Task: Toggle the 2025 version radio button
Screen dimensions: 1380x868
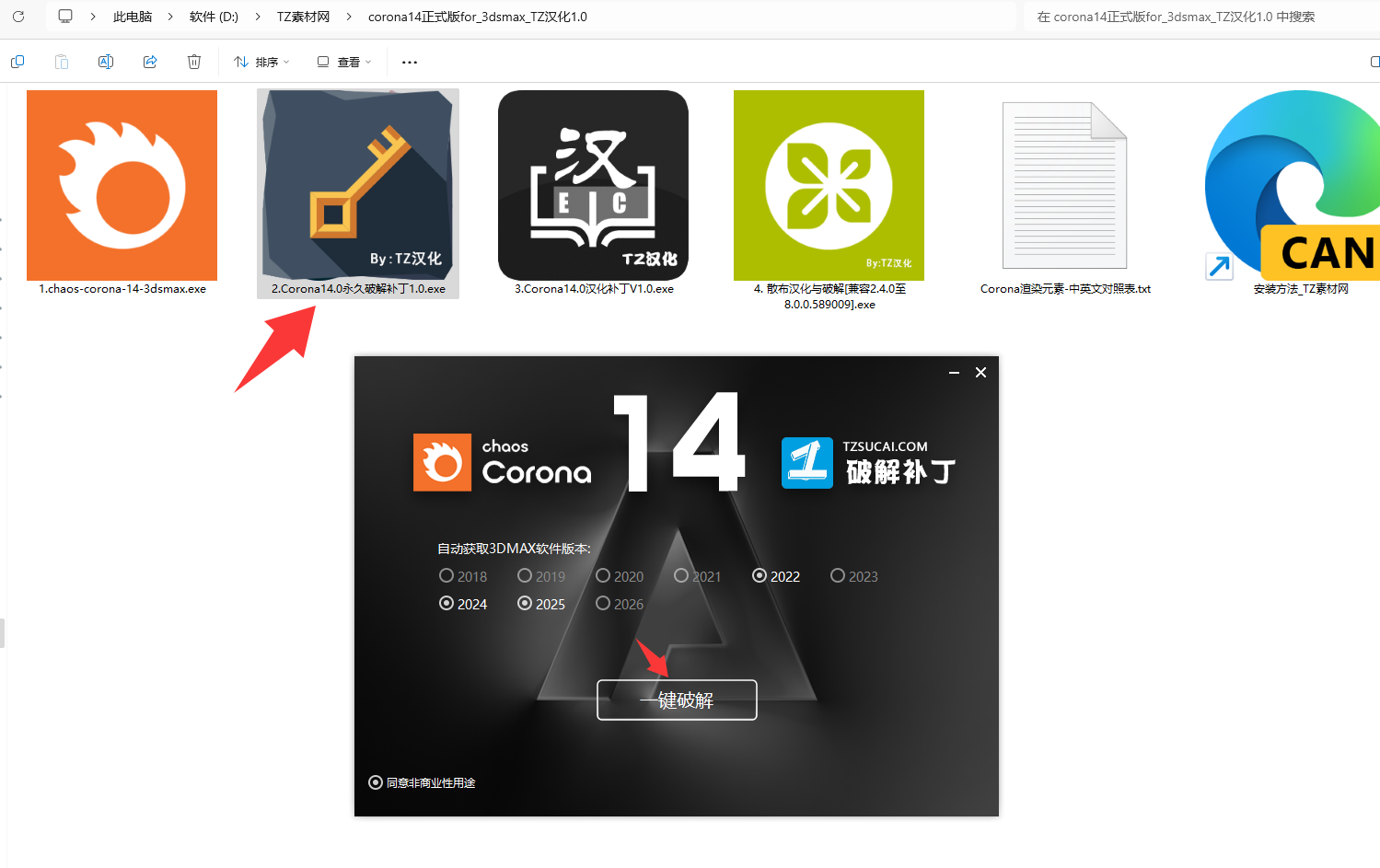Action: 525,604
